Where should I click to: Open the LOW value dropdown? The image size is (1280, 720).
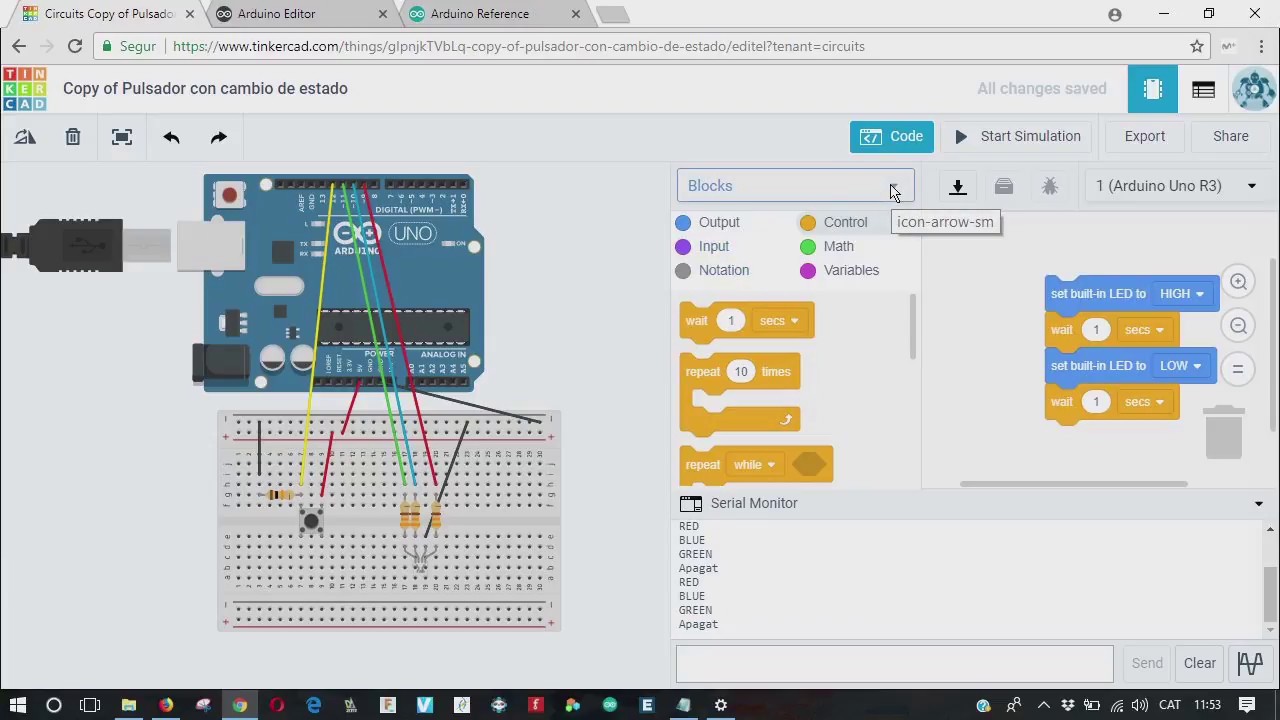[1181, 366]
